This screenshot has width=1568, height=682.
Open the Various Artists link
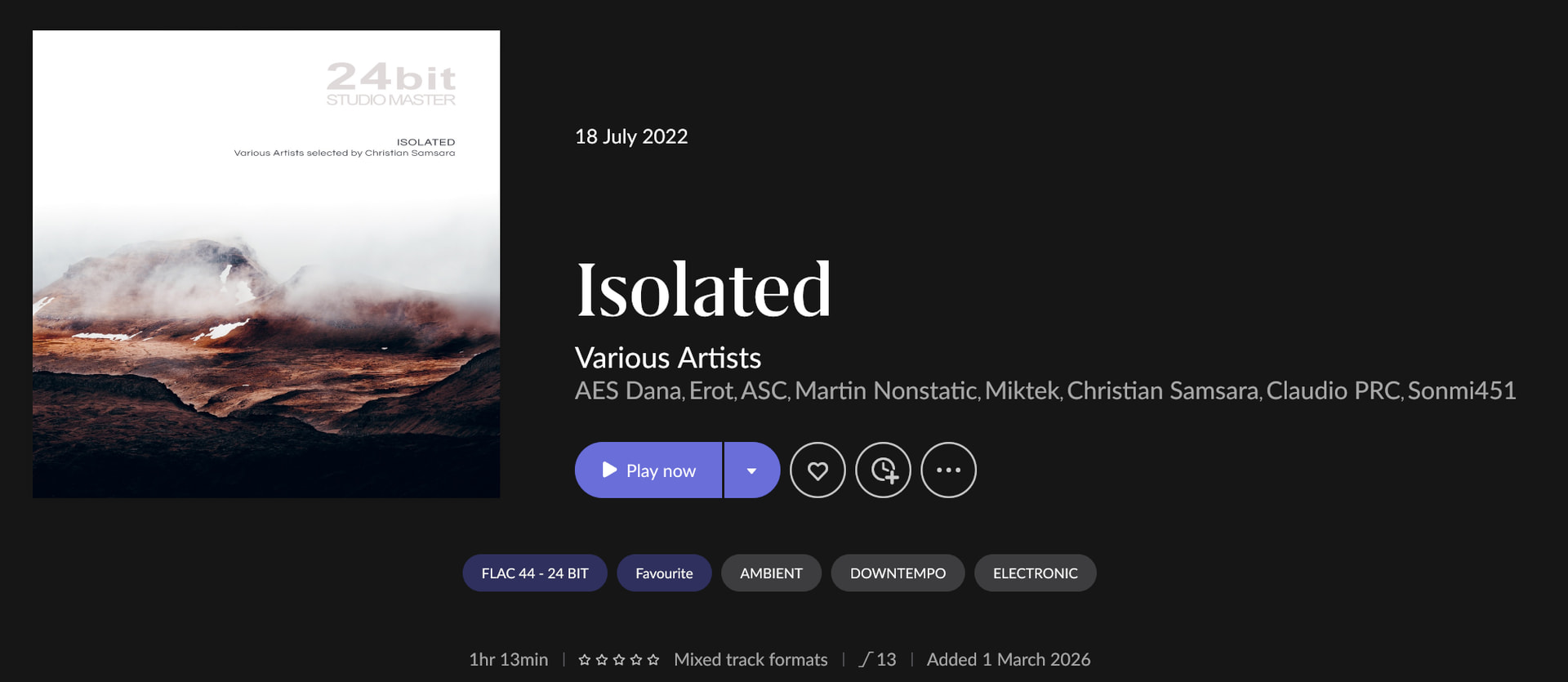click(667, 358)
